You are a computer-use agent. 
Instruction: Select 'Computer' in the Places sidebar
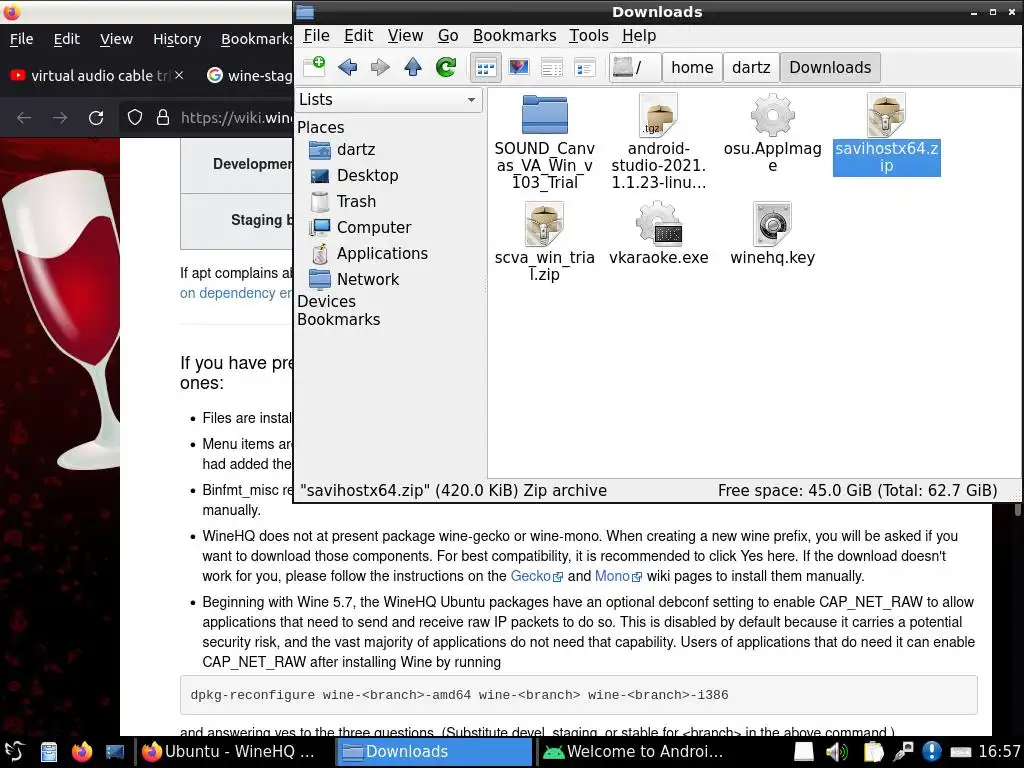(374, 228)
